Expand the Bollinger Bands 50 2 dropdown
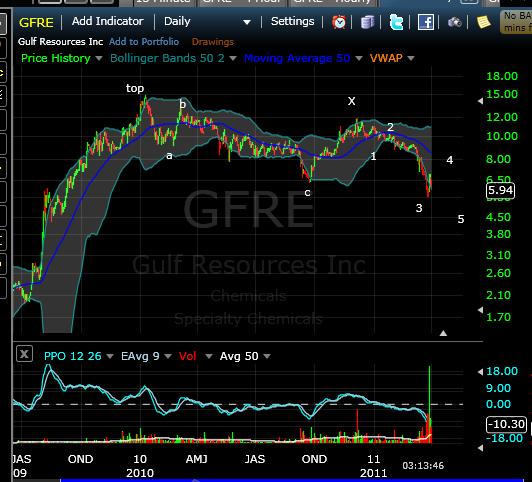The width and height of the screenshot is (532, 482). (233, 58)
